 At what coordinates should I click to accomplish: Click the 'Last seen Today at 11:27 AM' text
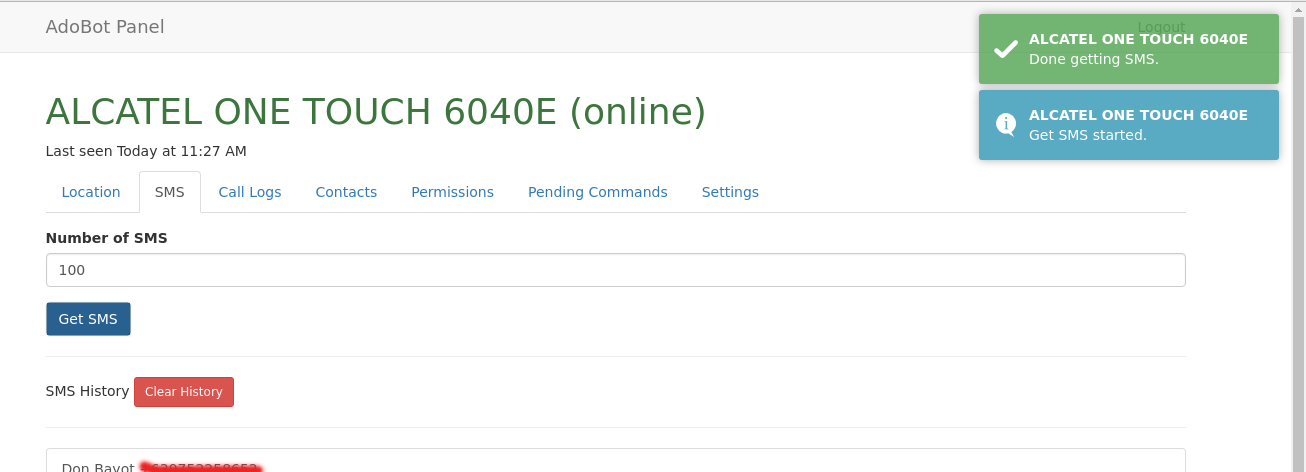click(146, 151)
